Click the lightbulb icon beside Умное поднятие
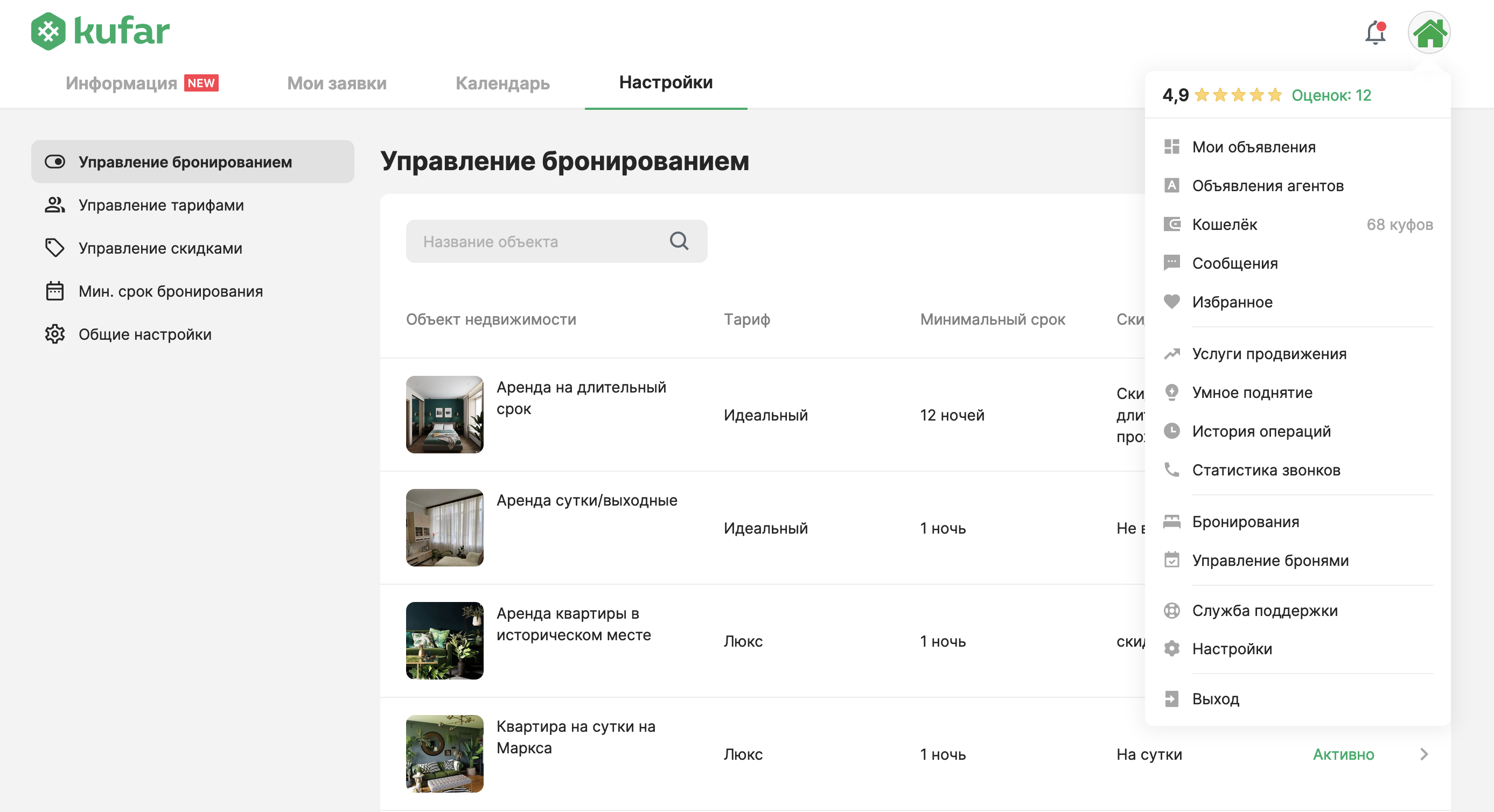 point(1171,393)
